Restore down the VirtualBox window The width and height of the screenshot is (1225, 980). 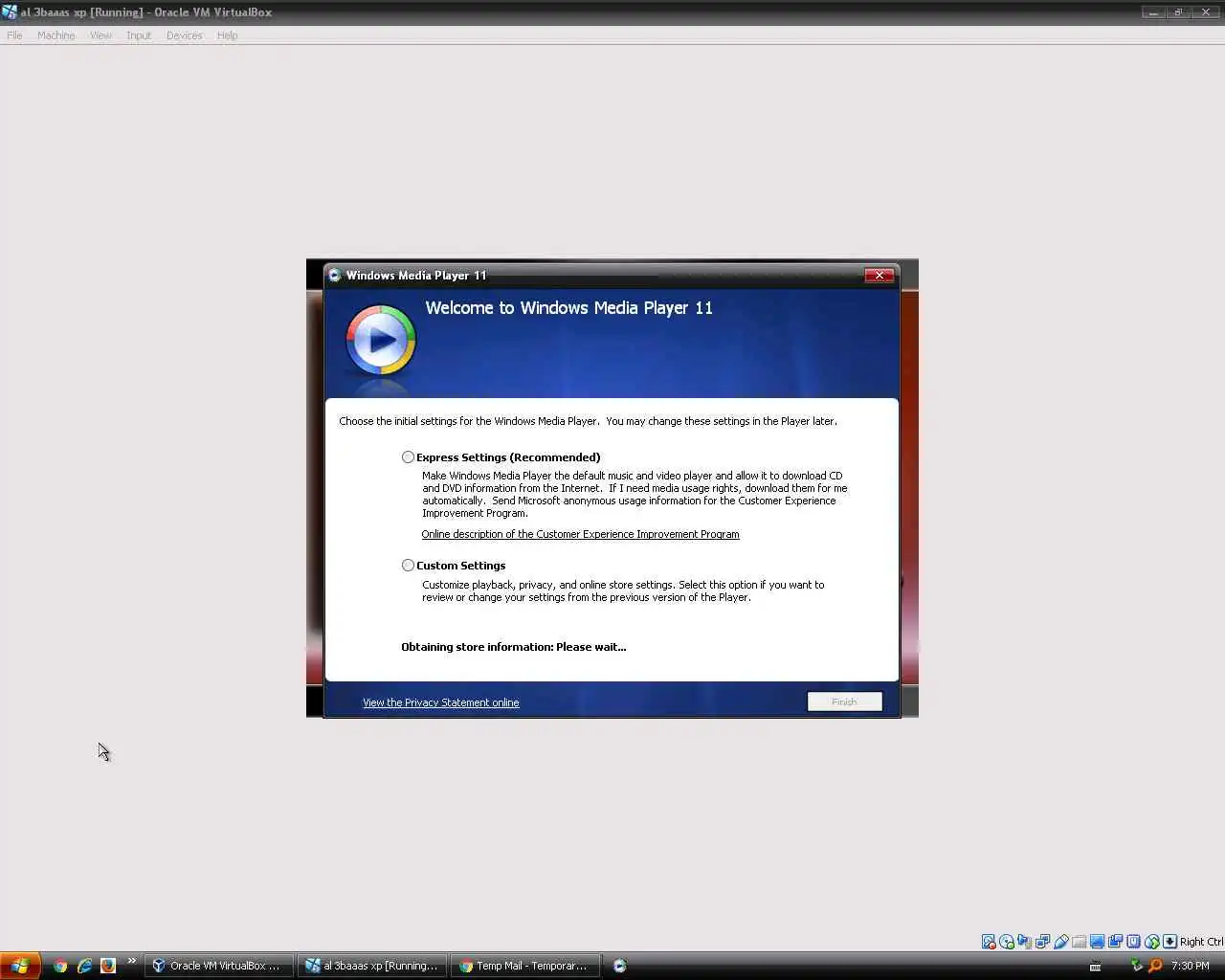[1179, 12]
